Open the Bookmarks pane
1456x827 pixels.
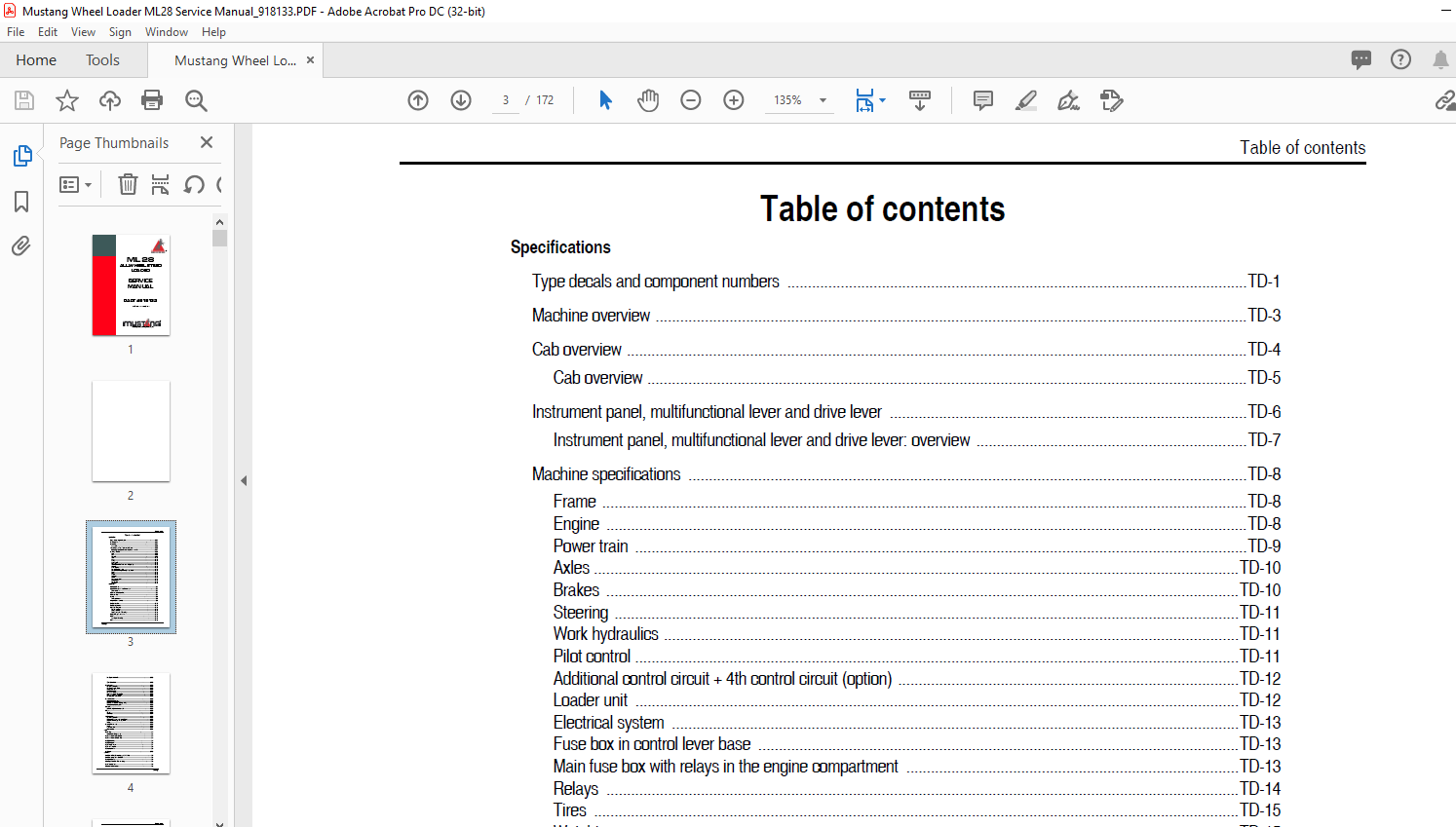point(21,202)
